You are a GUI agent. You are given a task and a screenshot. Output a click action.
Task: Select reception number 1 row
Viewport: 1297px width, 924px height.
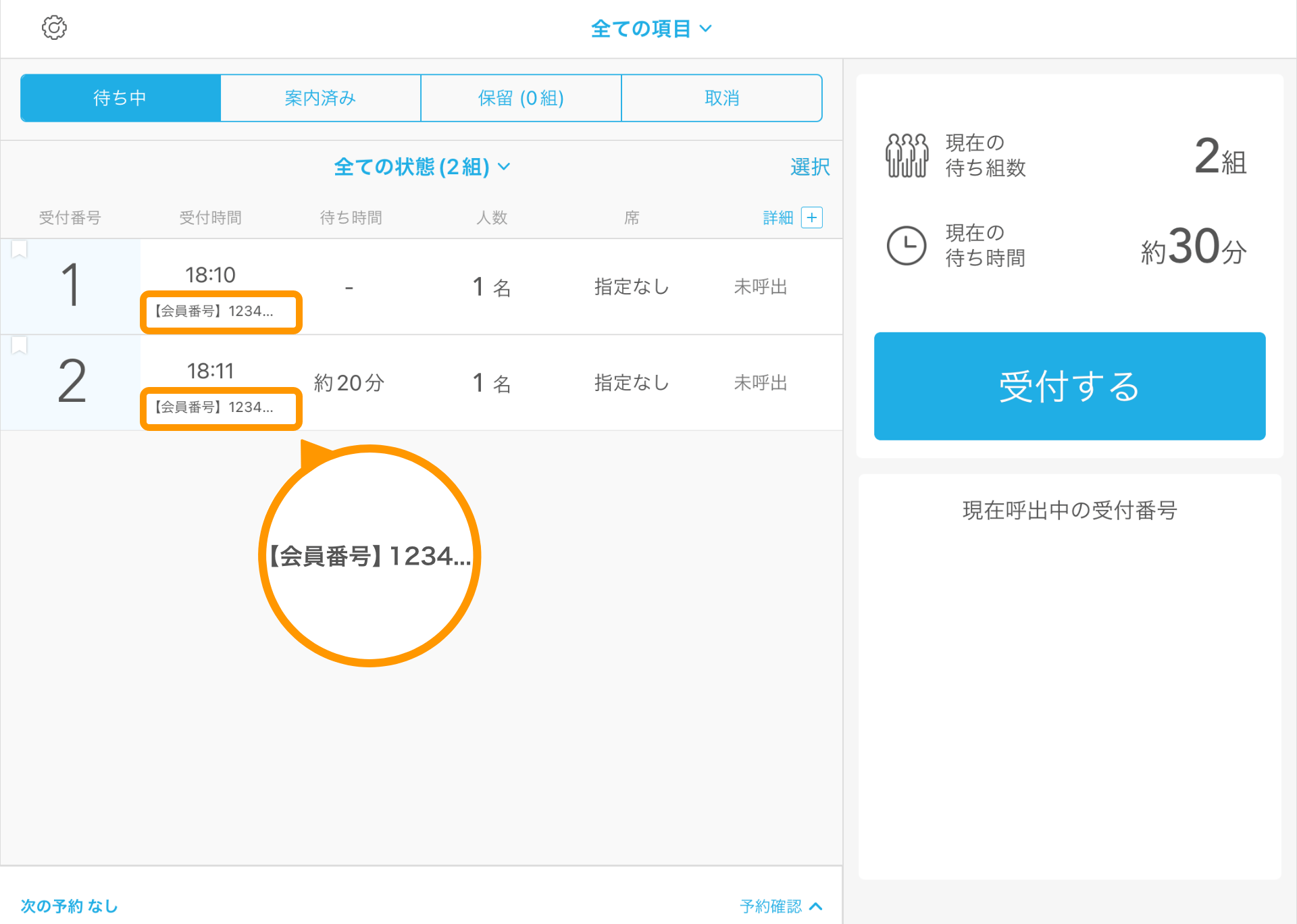click(x=422, y=286)
